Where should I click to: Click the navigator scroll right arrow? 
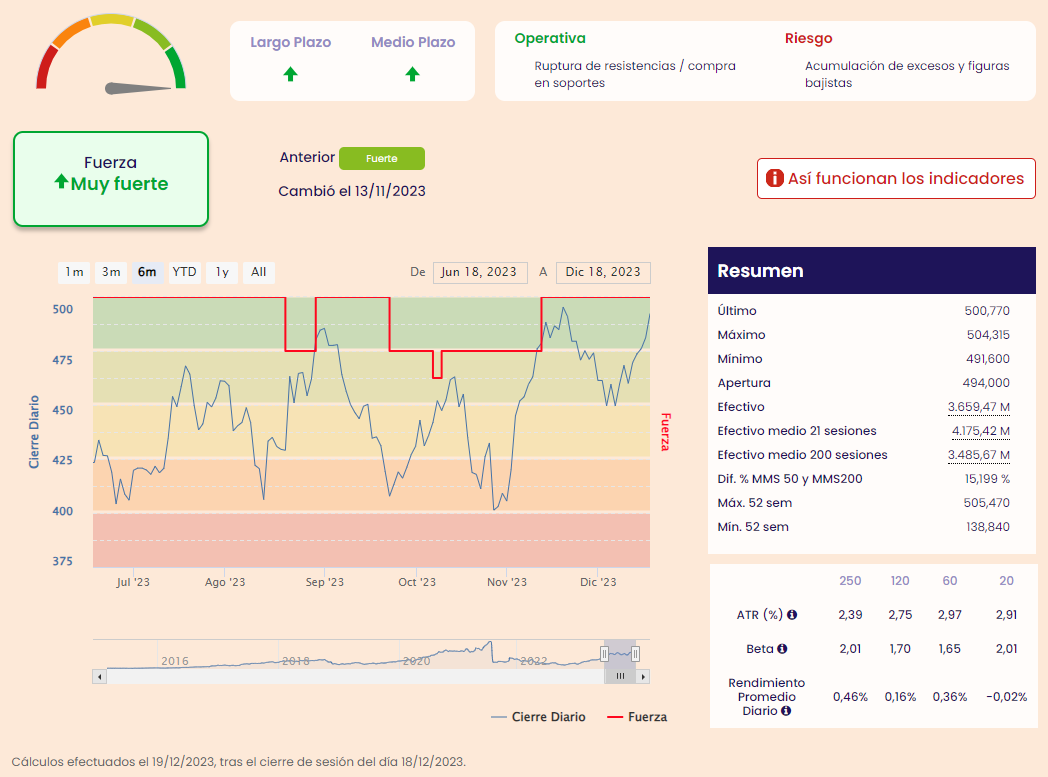coord(643,677)
